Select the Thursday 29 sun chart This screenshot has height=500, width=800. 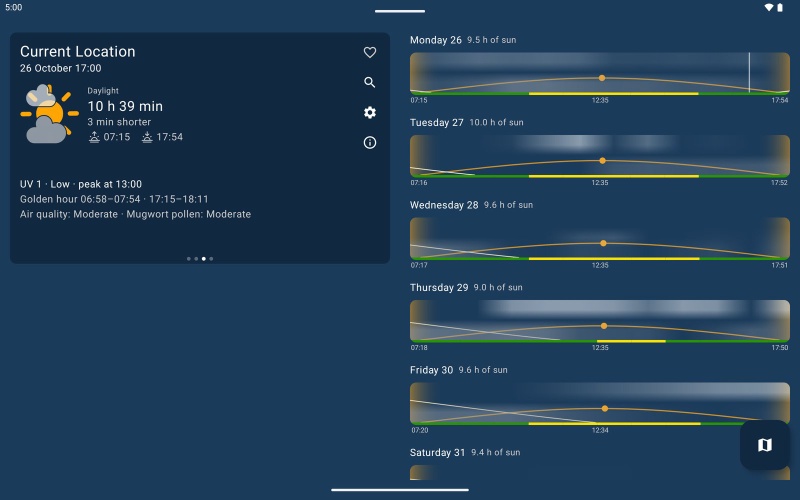tap(600, 321)
